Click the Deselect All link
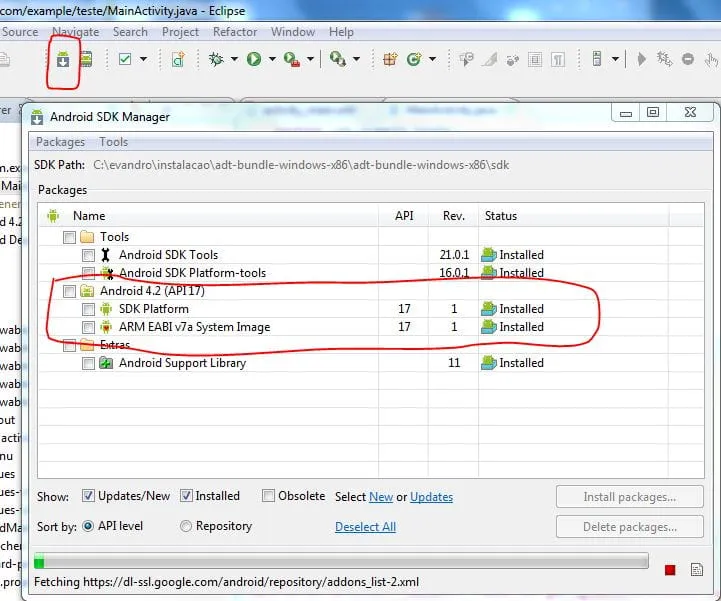 point(366,527)
